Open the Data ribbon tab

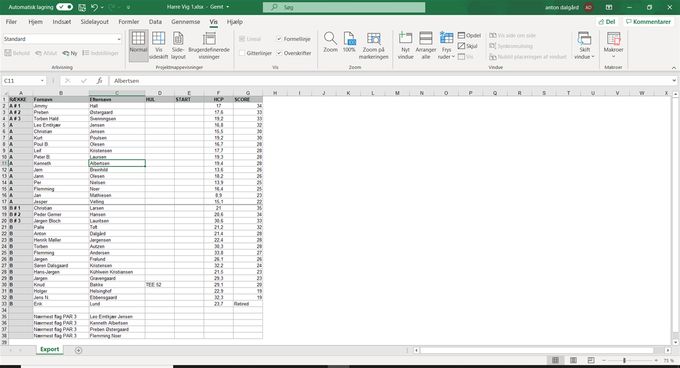(x=155, y=22)
